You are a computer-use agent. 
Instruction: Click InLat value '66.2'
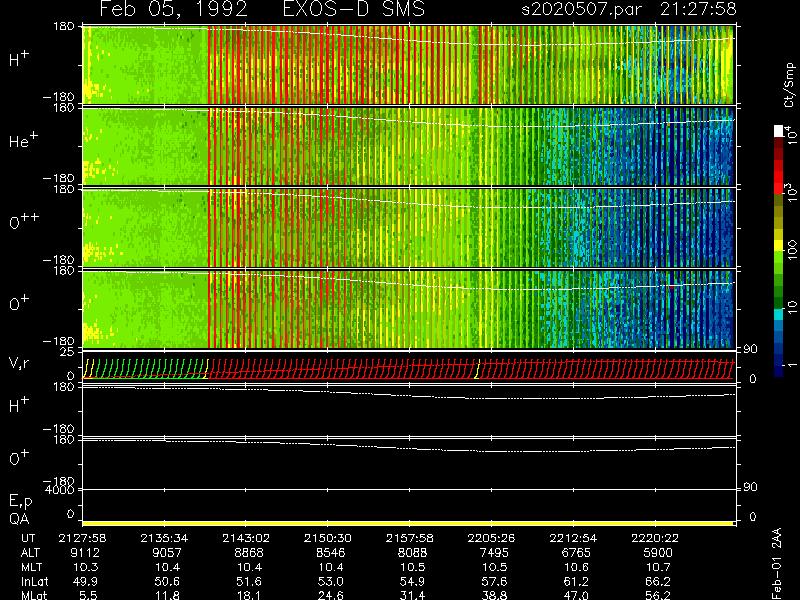coord(658,581)
